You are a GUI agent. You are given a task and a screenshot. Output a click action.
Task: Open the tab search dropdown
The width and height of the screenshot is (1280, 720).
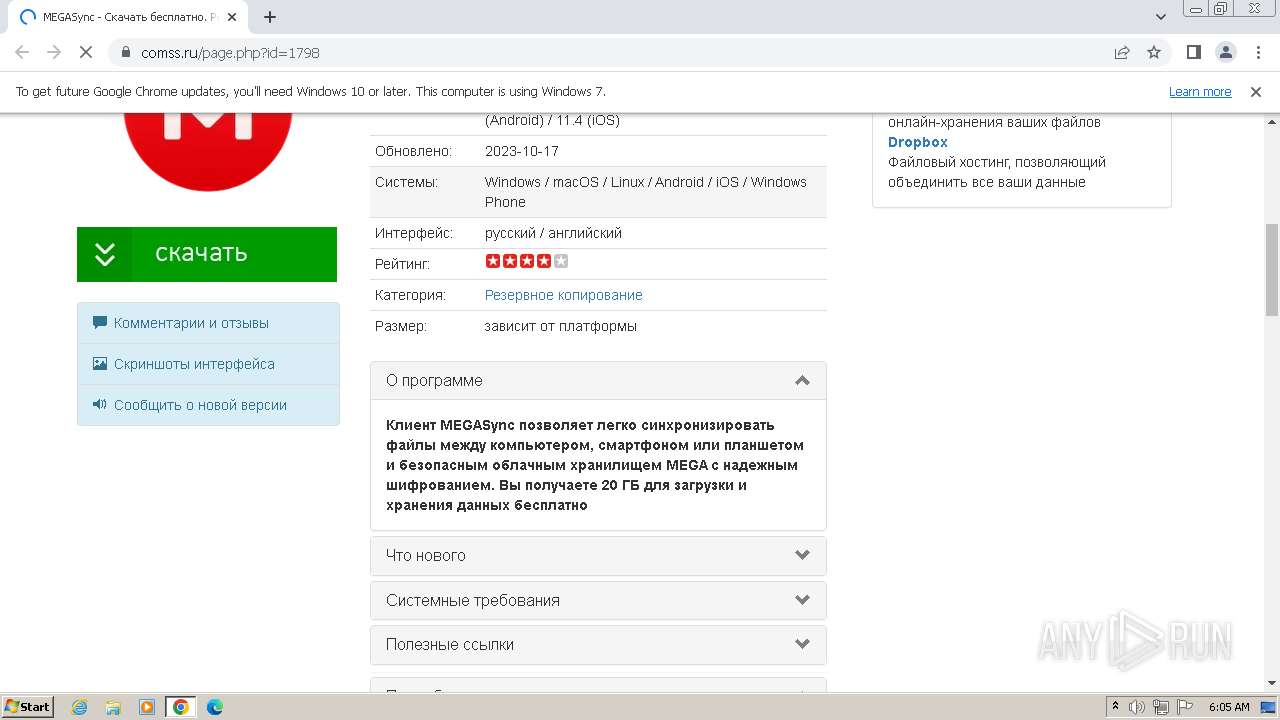1161,17
